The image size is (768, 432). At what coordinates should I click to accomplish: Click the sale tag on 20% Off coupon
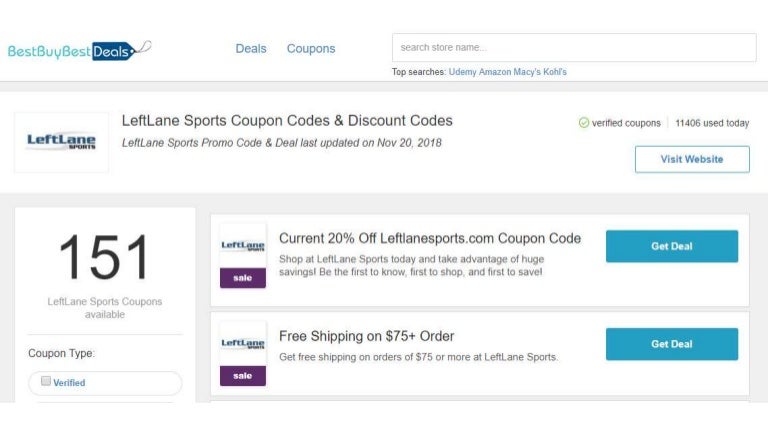pyautogui.click(x=243, y=278)
